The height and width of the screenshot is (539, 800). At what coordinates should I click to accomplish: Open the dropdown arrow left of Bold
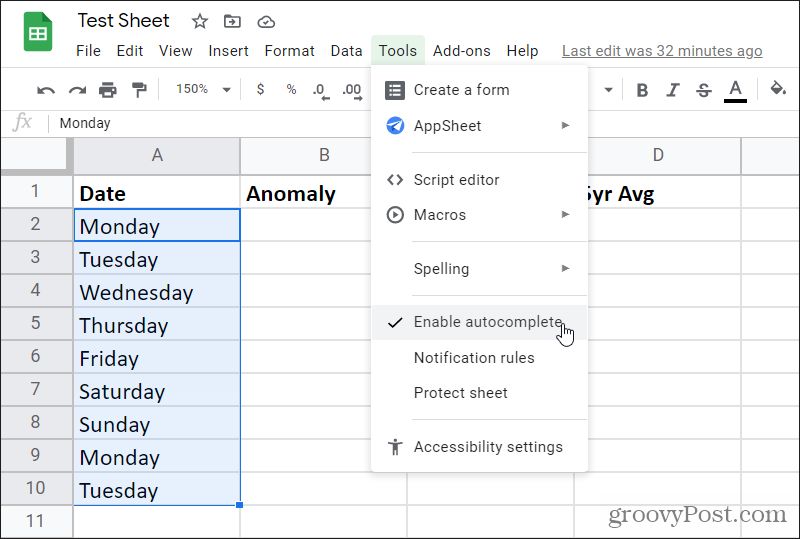pyautogui.click(x=608, y=90)
